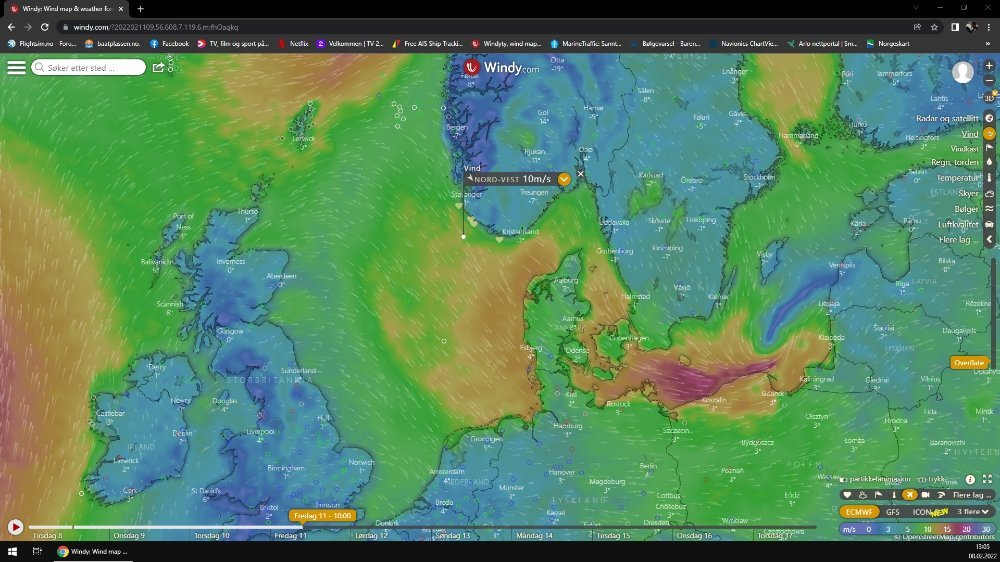The height and width of the screenshot is (562, 1000).
Task: Select the Bølger waves icon
Action: (989, 209)
